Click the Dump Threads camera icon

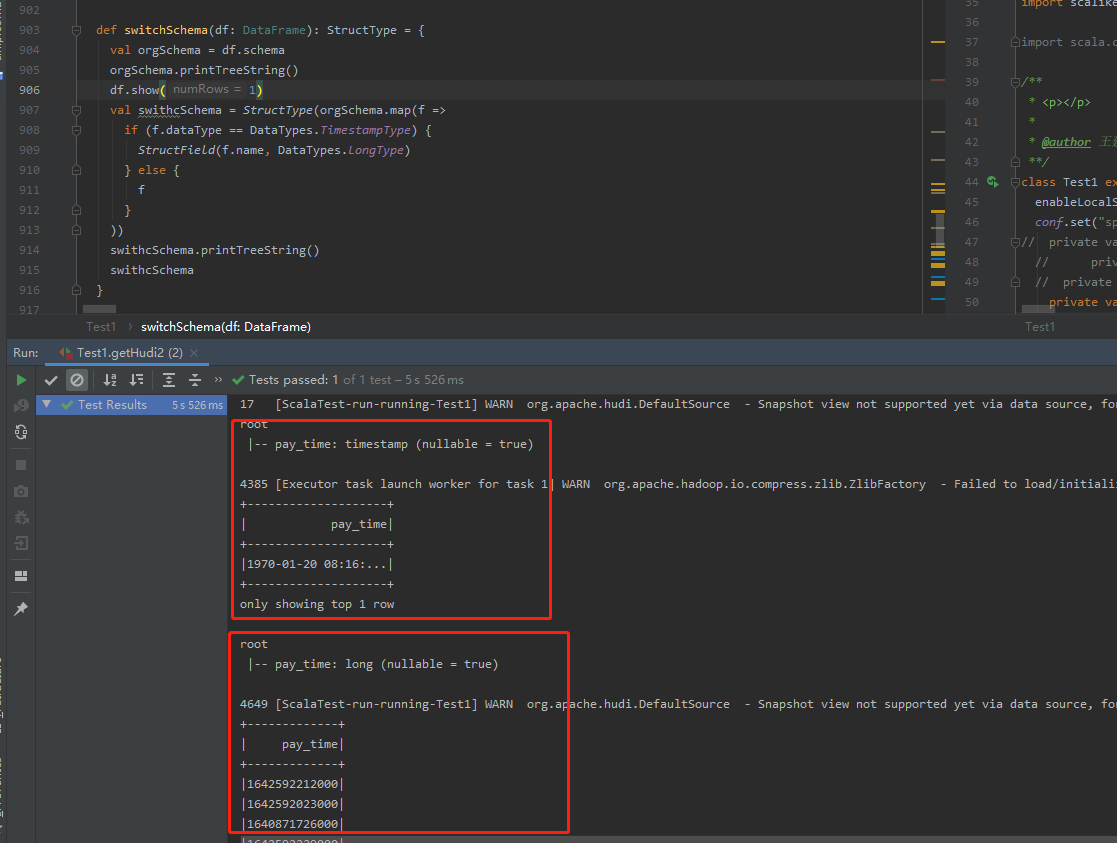coord(21,491)
